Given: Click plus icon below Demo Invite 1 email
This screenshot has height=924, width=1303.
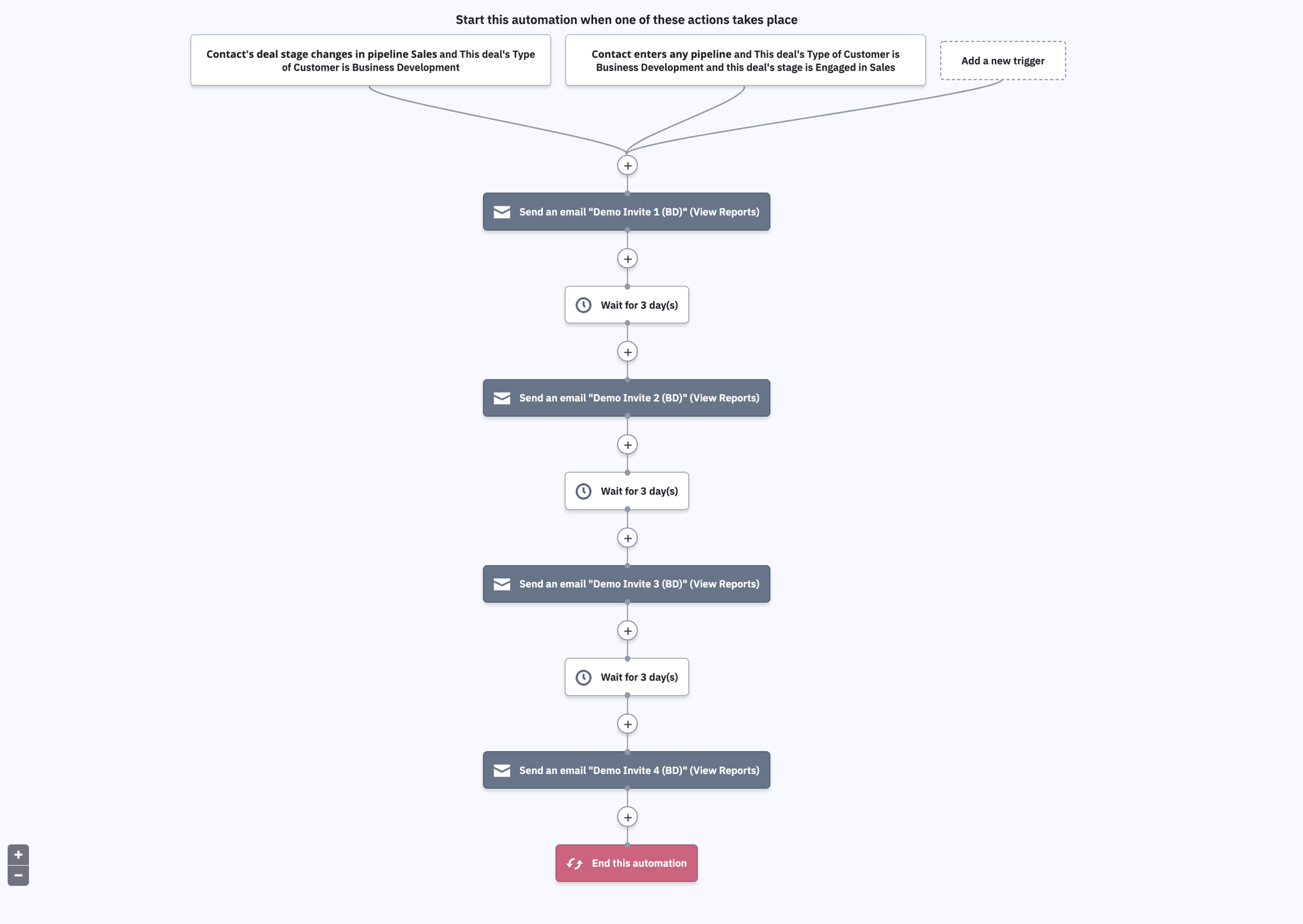Looking at the screenshot, I should click(627, 259).
